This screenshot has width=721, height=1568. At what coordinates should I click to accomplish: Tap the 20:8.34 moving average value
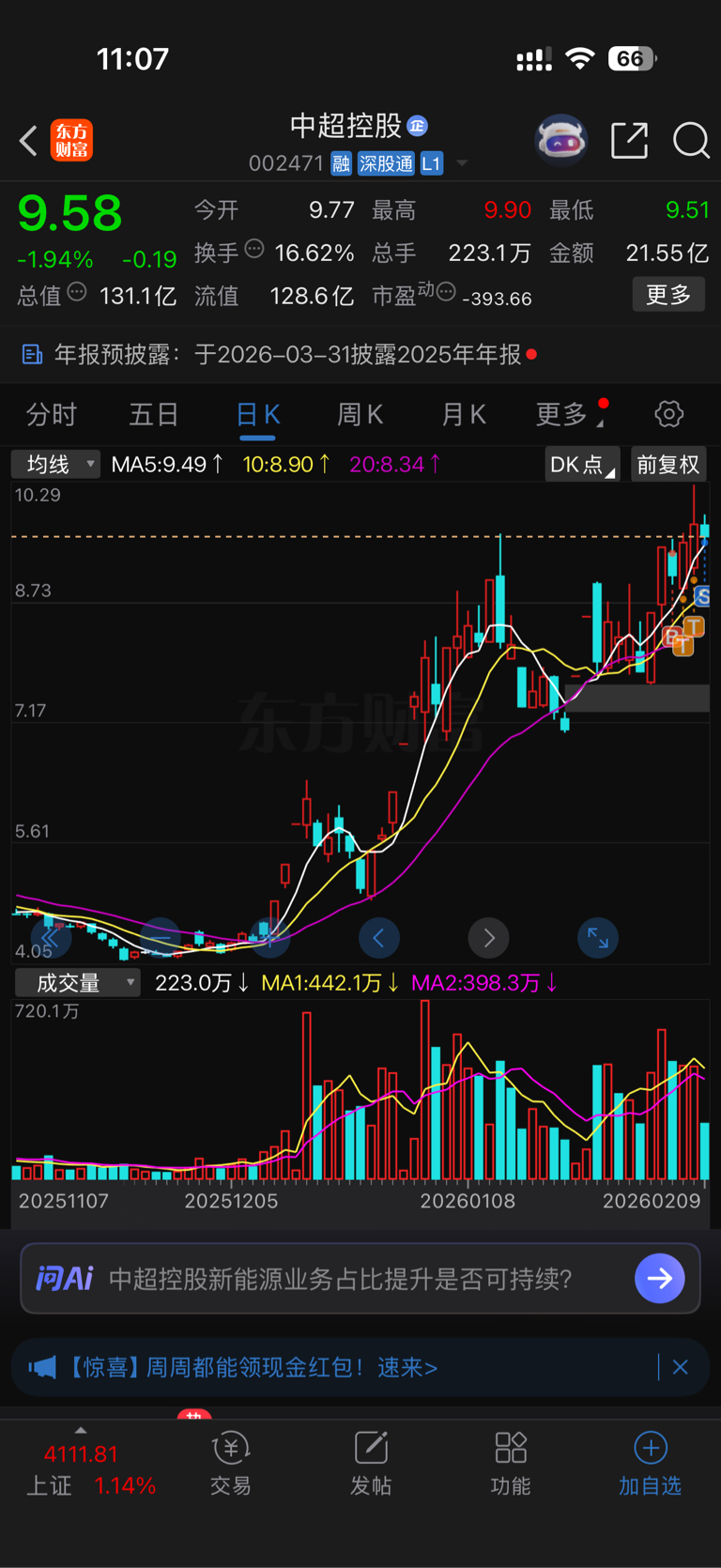point(394,464)
